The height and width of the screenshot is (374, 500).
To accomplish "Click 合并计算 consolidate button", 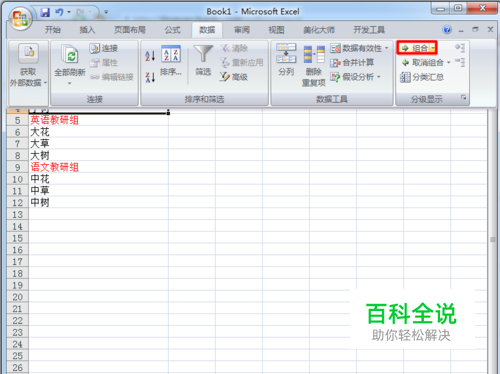I will tap(352, 63).
